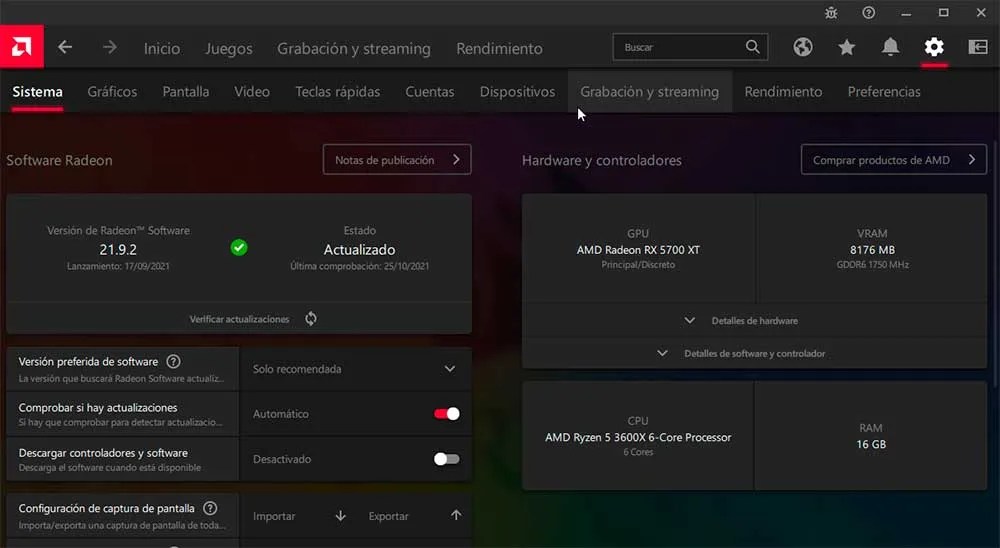Open the Juegos section
Screen dimensions: 1000x548
[x=228, y=48]
